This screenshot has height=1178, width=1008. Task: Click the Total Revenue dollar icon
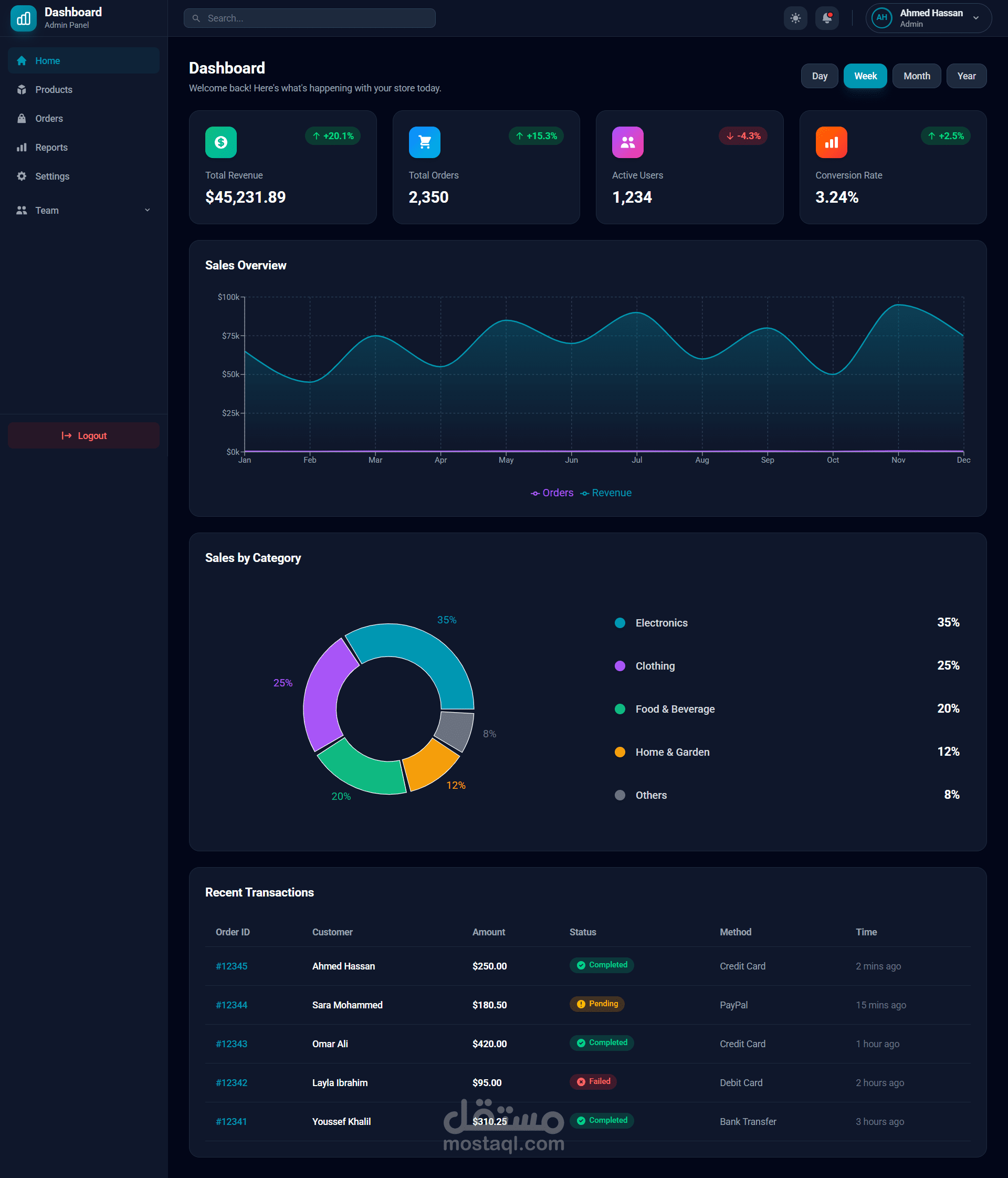[x=221, y=142]
